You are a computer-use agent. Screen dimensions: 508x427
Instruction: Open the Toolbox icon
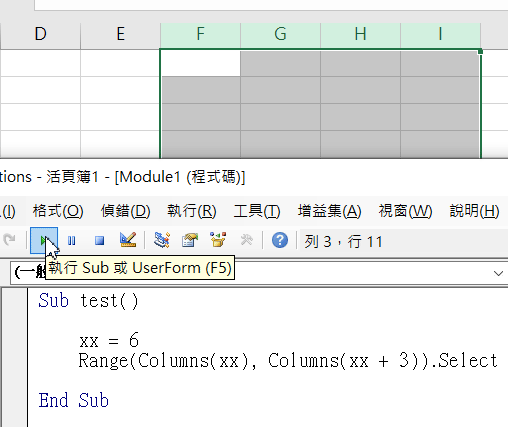click(246, 240)
